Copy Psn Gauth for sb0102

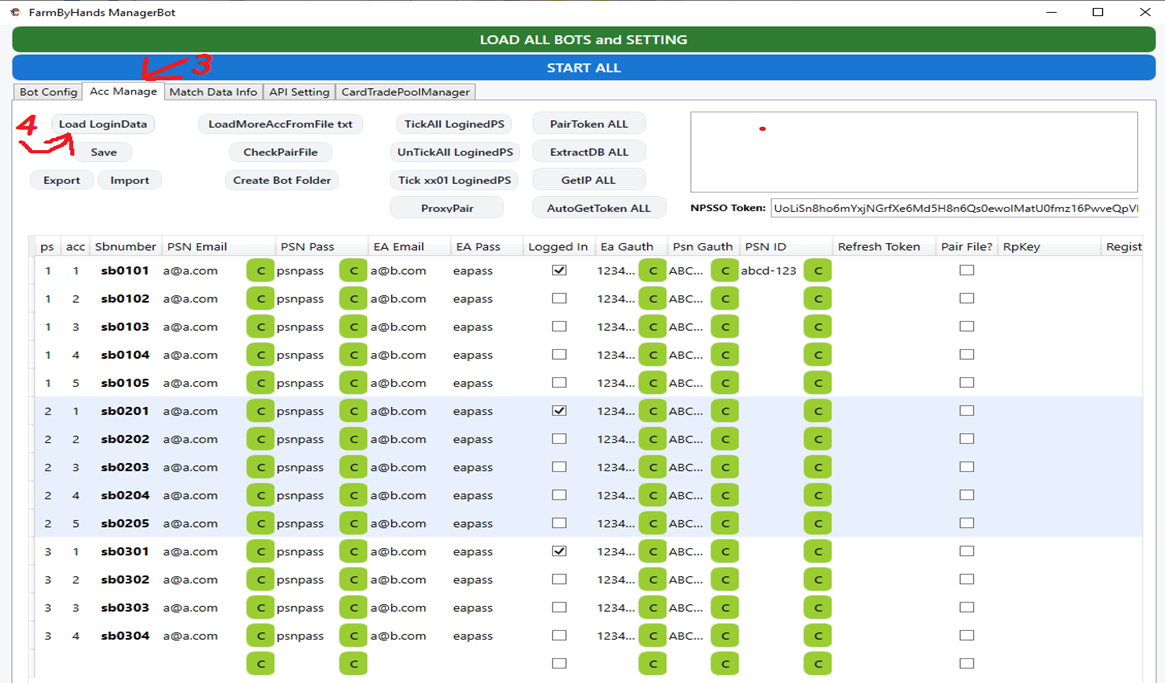point(724,299)
